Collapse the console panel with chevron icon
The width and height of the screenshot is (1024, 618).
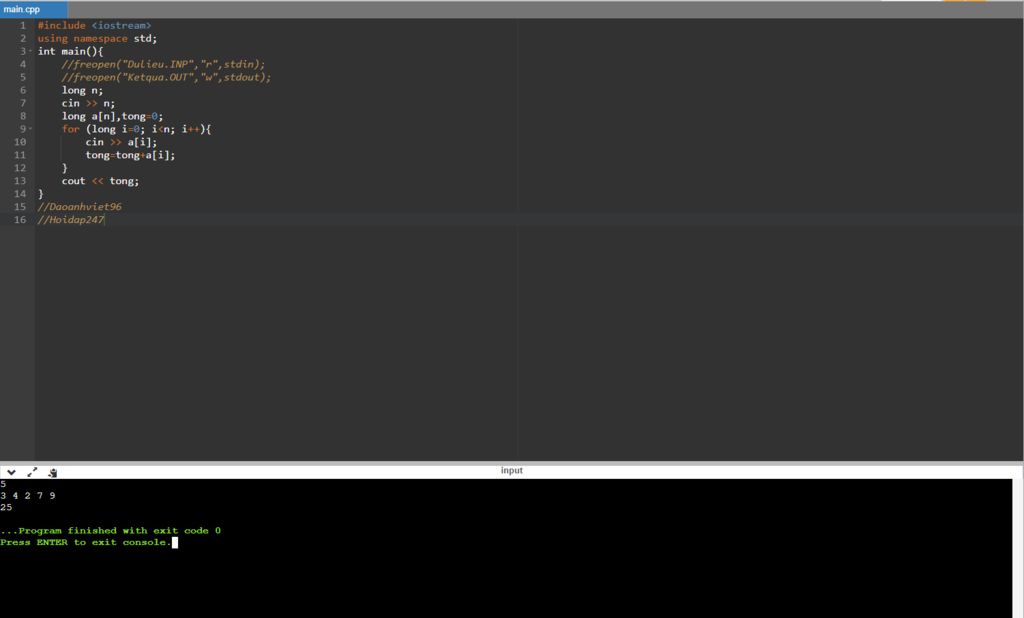click(x=11, y=472)
